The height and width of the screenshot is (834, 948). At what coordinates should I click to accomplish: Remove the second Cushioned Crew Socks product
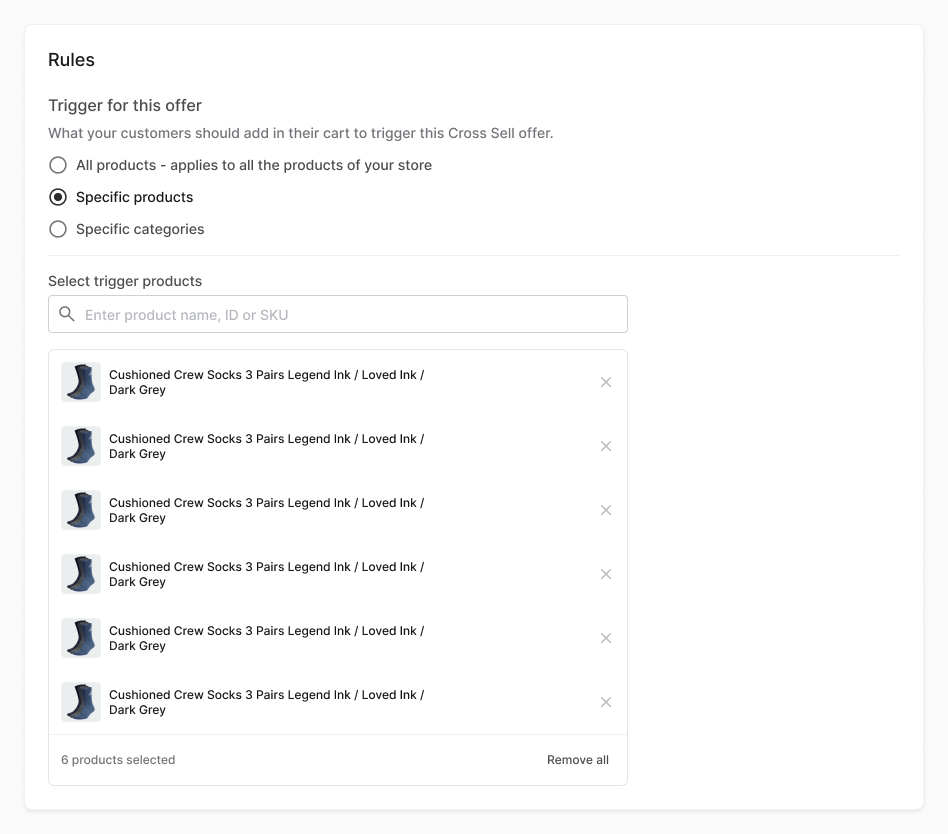(605, 446)
